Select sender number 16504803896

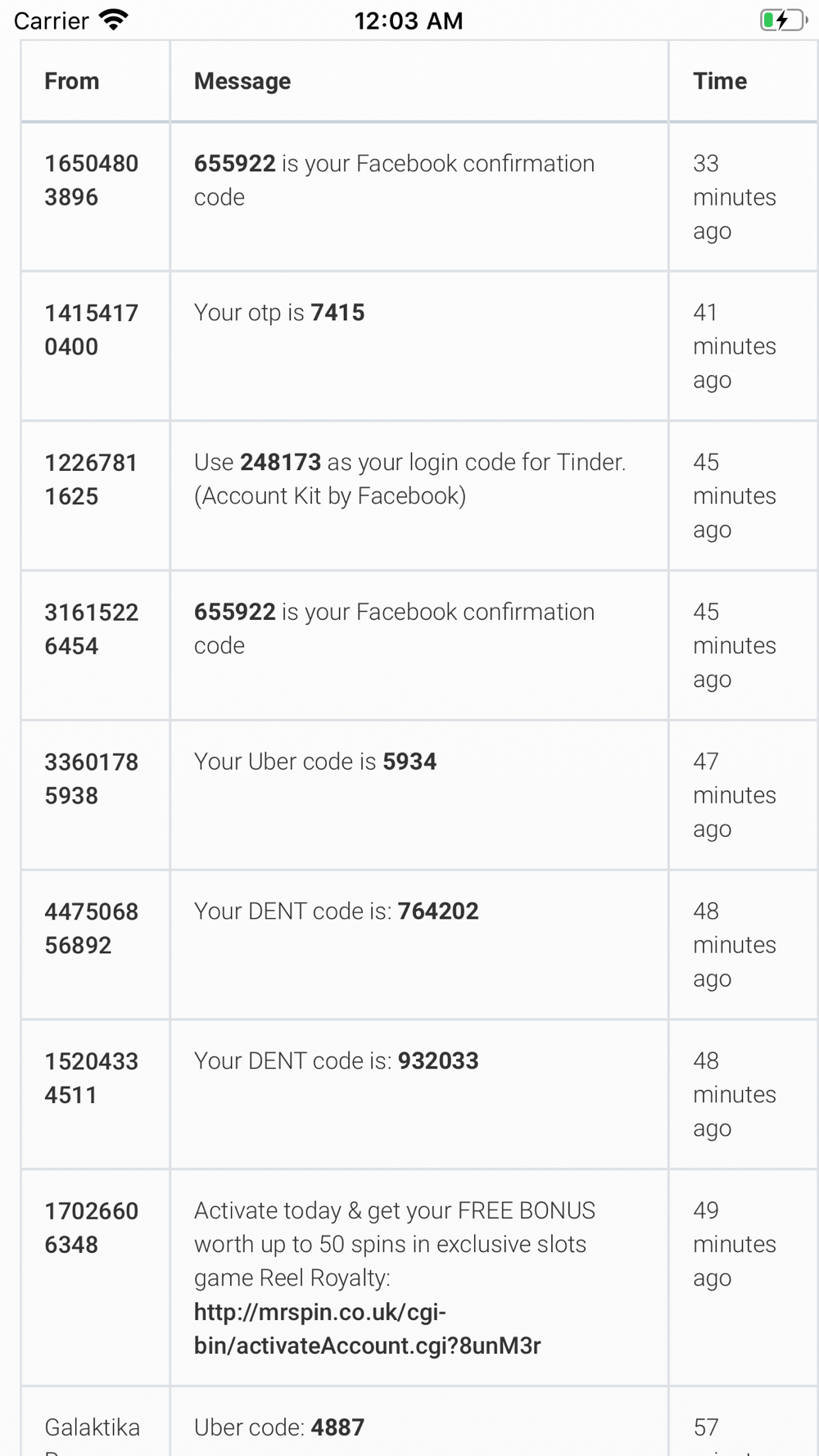[91, 180]
